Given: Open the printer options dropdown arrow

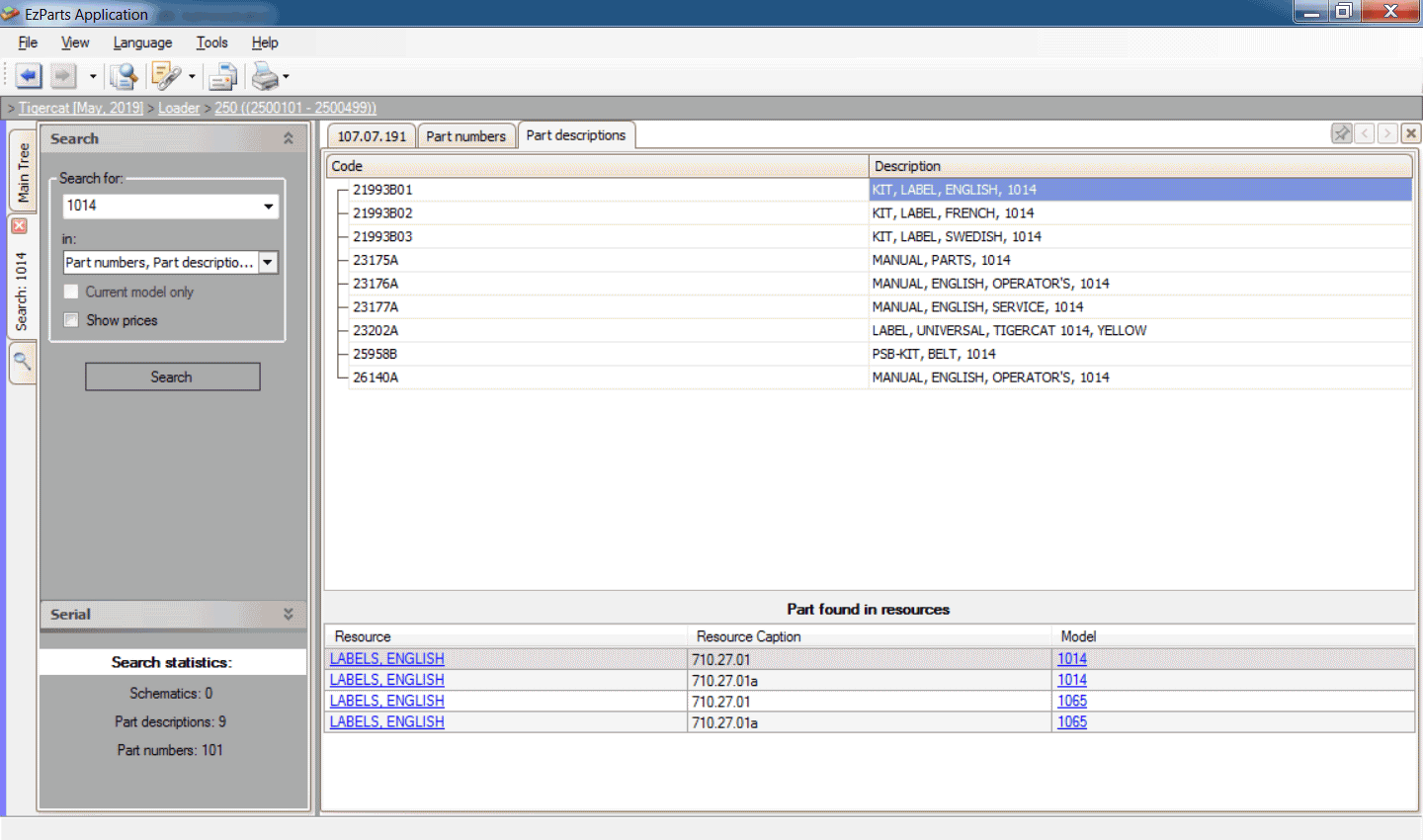Looking at the screenshot, I should tap(287, 76).
